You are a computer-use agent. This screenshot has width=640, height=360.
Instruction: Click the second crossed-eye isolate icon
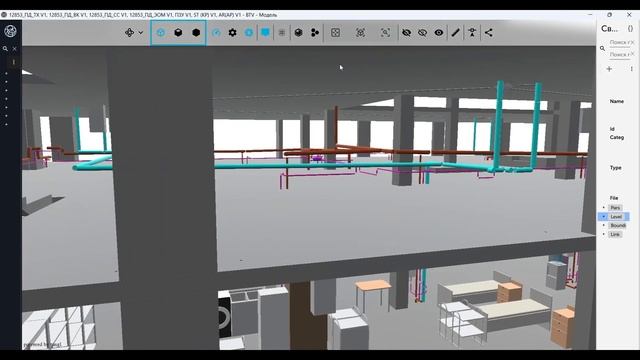click(x=422, y=33)
